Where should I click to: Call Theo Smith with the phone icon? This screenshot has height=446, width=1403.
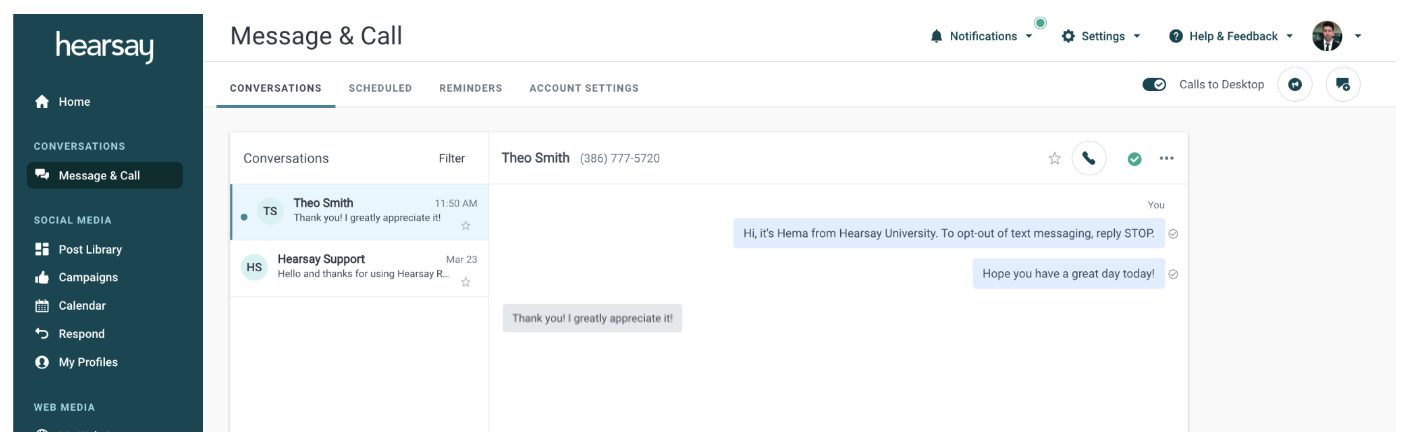[x=1089, y=158]
